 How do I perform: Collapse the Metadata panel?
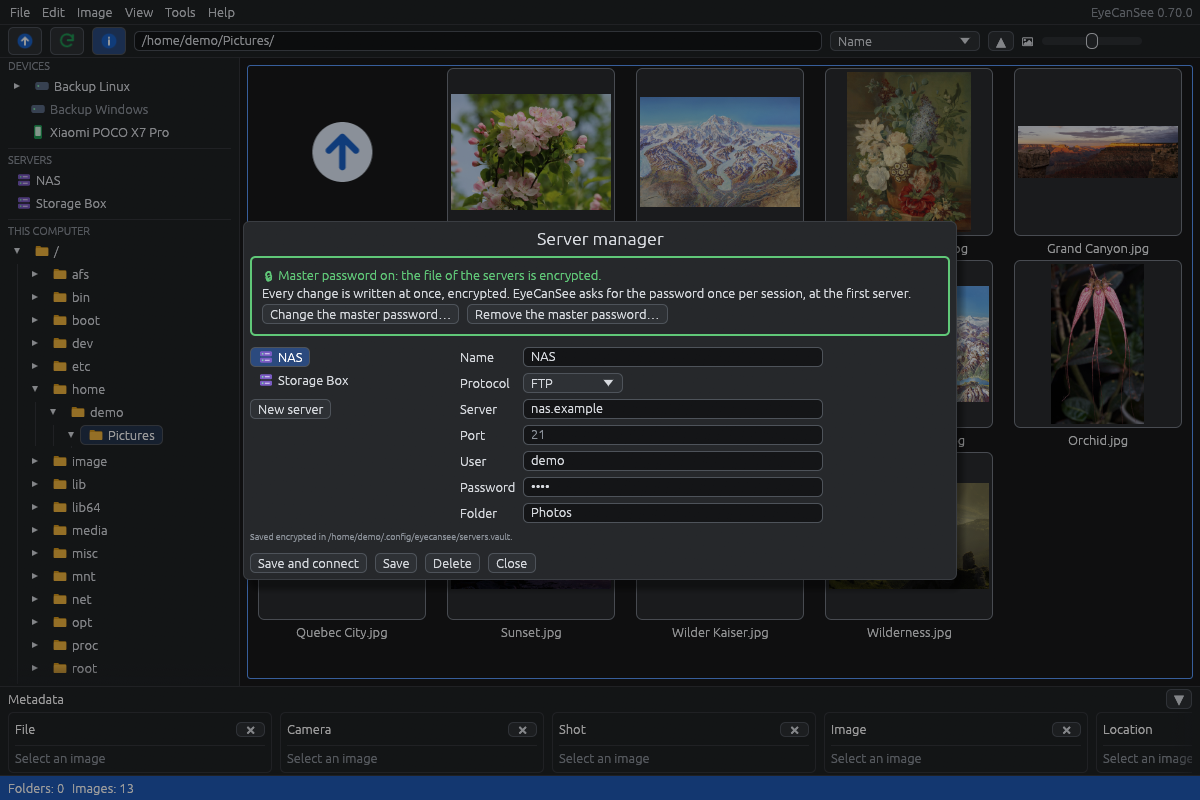click(x=1179, y=700)
